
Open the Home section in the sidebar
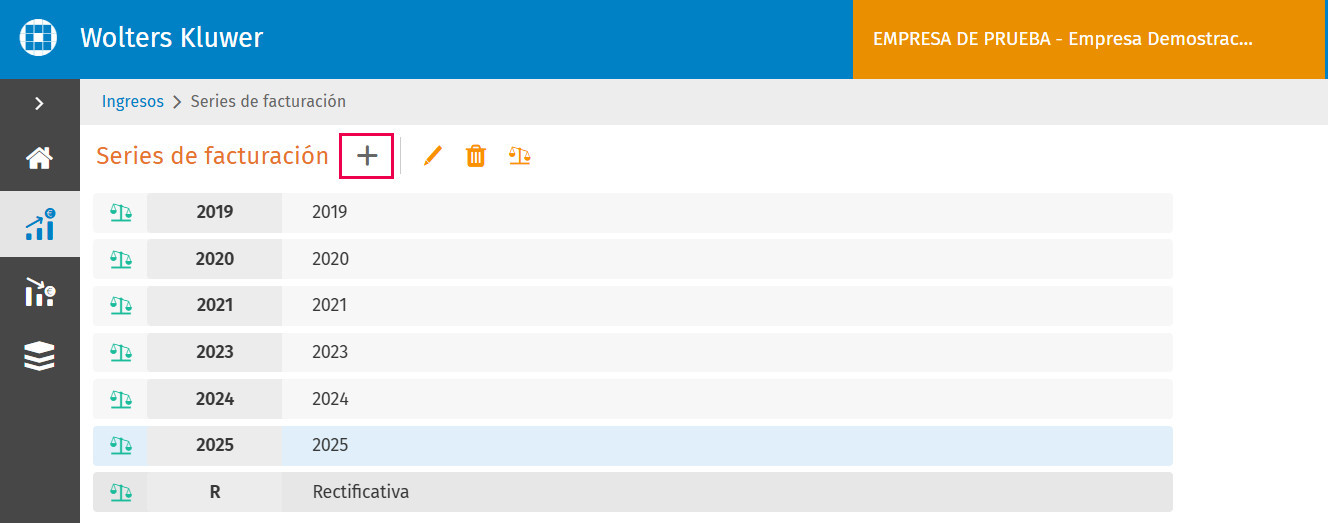(x=40, y=158)
